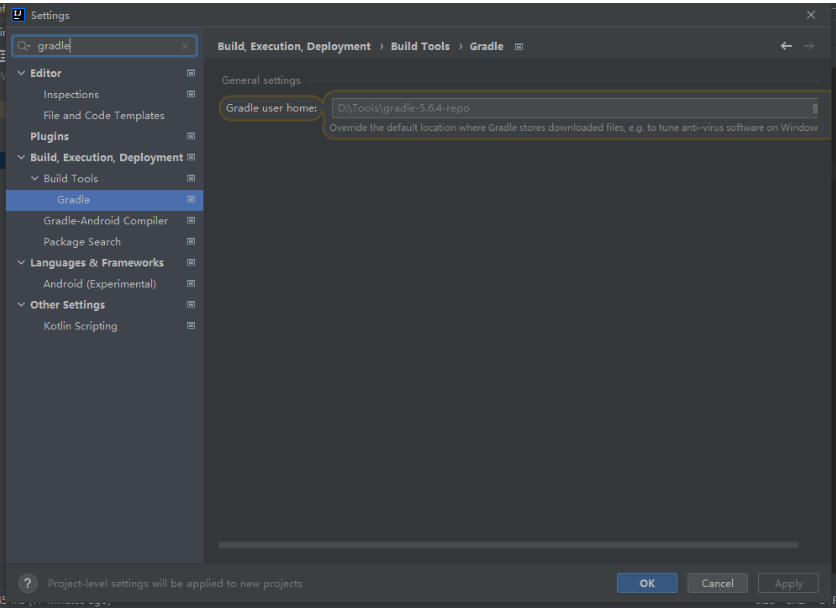Screen dimensions: 836x608
Task: Go forward with the right arrow icon
Action: [x=809, y=46]
